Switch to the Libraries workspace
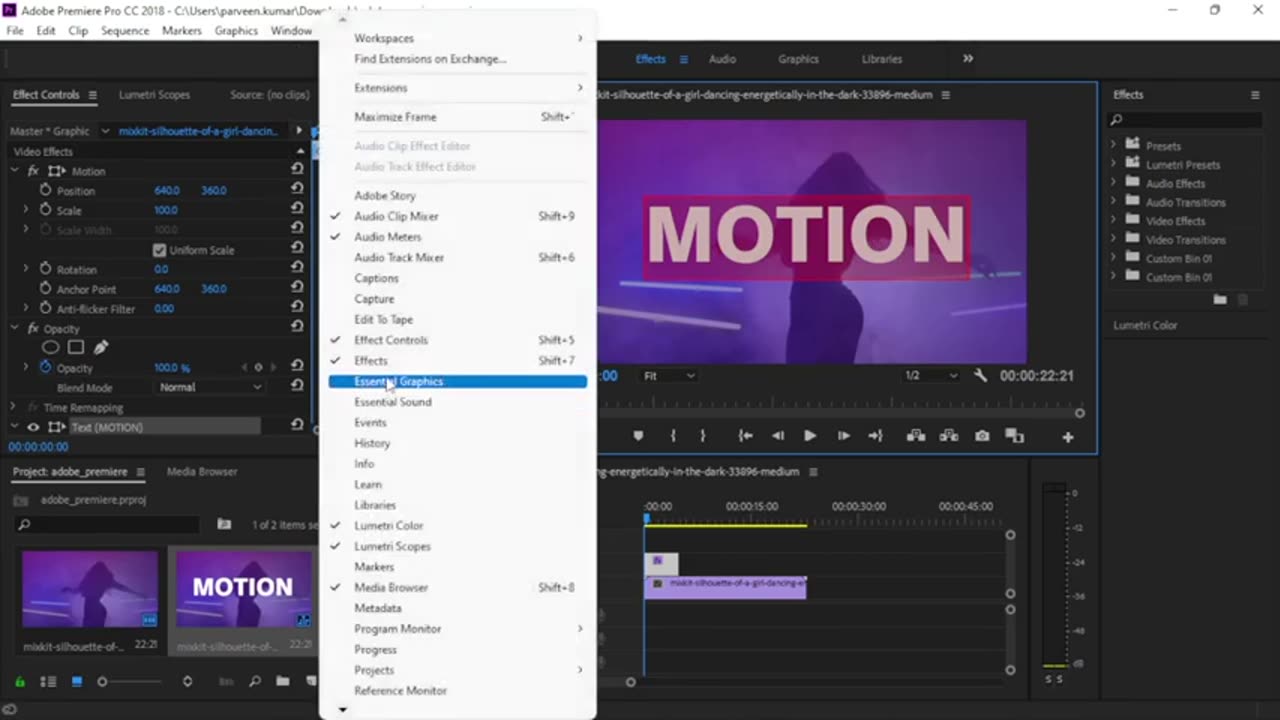 point(881,59)
